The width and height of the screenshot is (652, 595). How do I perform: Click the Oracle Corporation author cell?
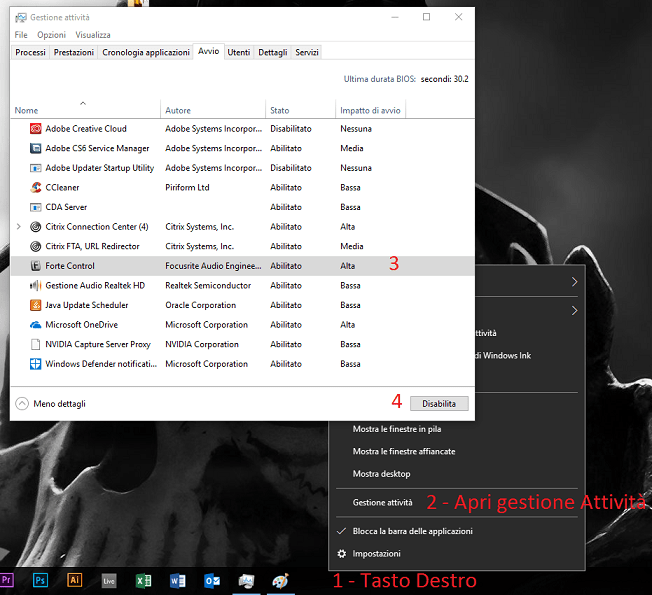[x=200, y=305]
